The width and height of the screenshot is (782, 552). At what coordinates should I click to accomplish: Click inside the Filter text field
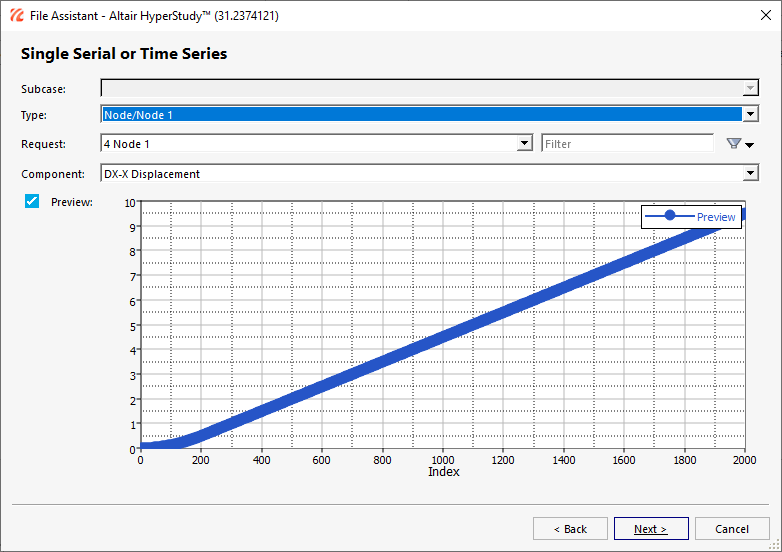click(626, 144)
